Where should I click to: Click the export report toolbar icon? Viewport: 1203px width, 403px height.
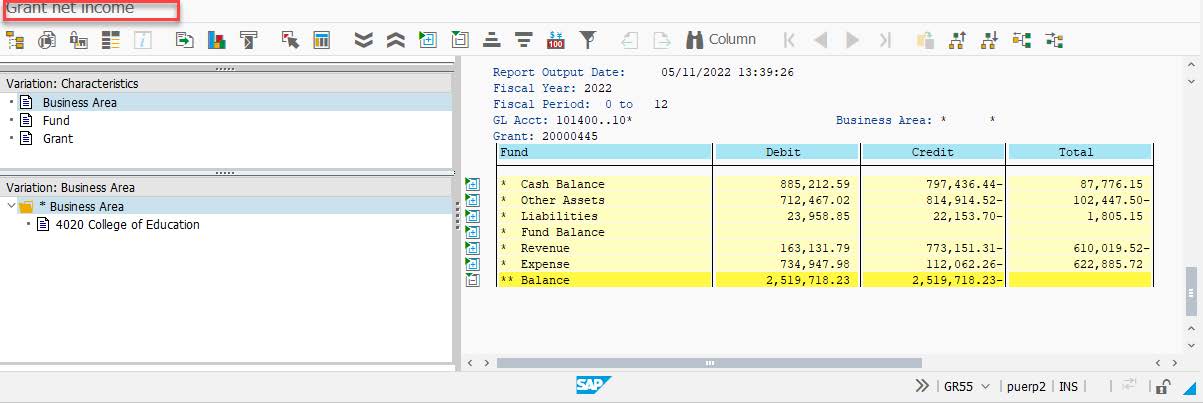coord(185,40)
